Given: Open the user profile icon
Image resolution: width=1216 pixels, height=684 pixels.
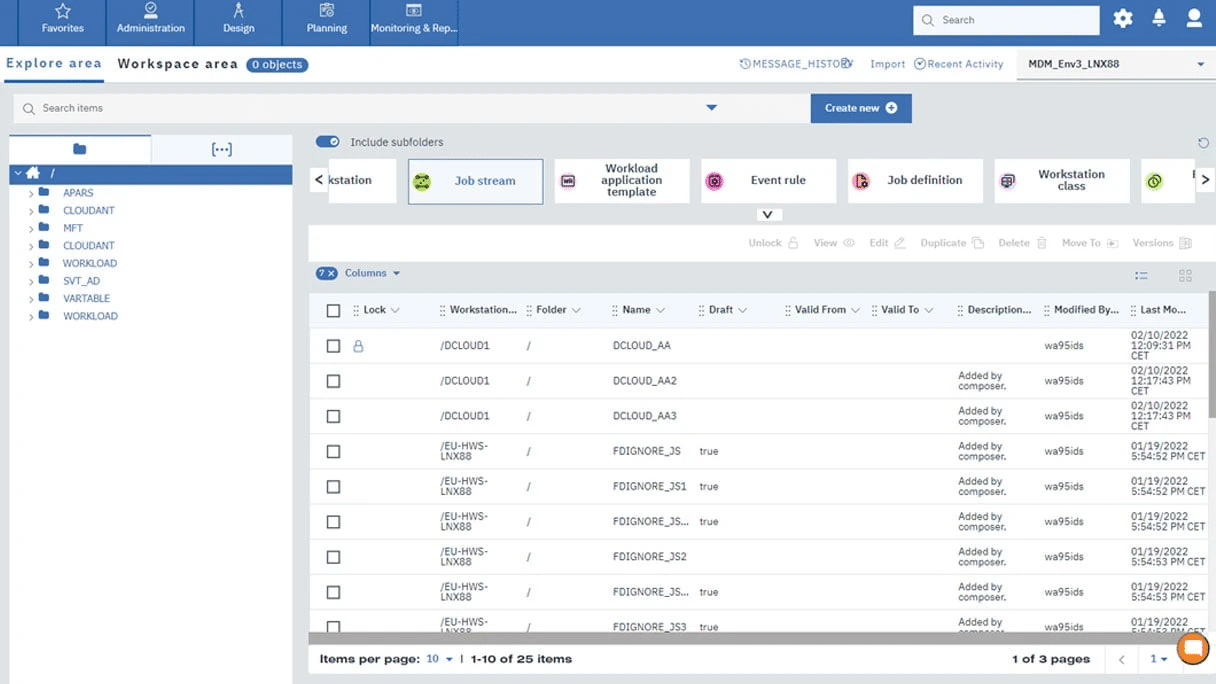Looking at the screenshot, I should tap(1194, 18).
